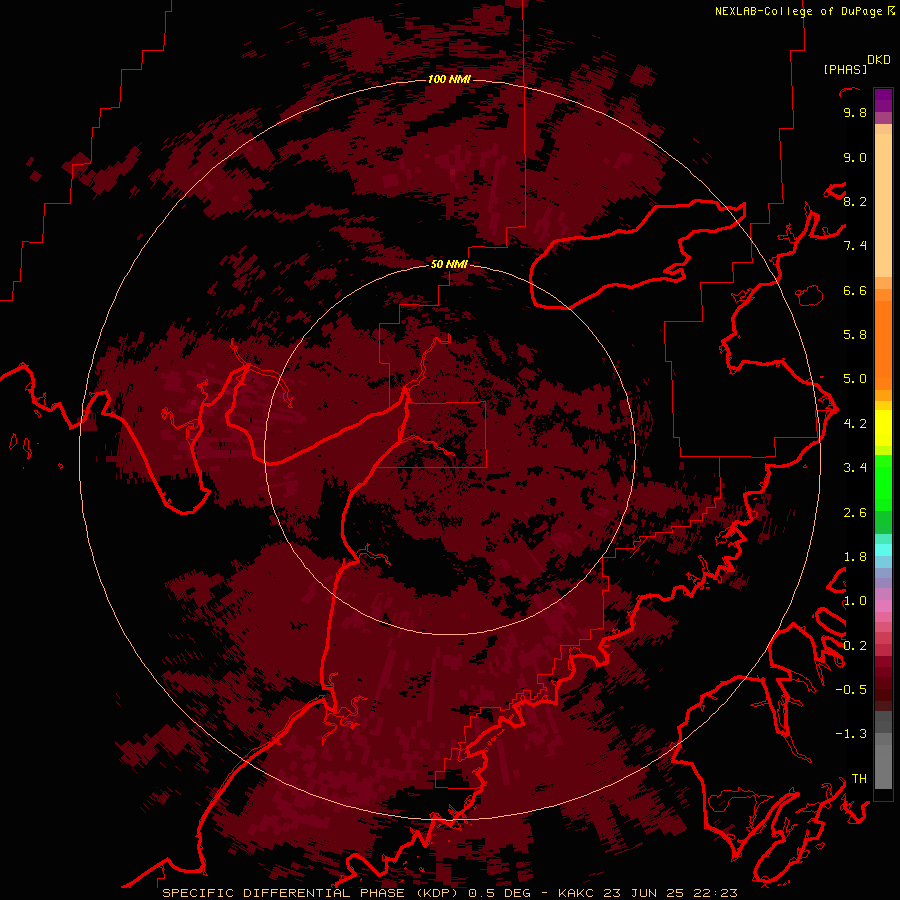This screenshot has height=900, width=900.
Task: Click the peach segment of color bar
Action: click(x=883, y=205)
